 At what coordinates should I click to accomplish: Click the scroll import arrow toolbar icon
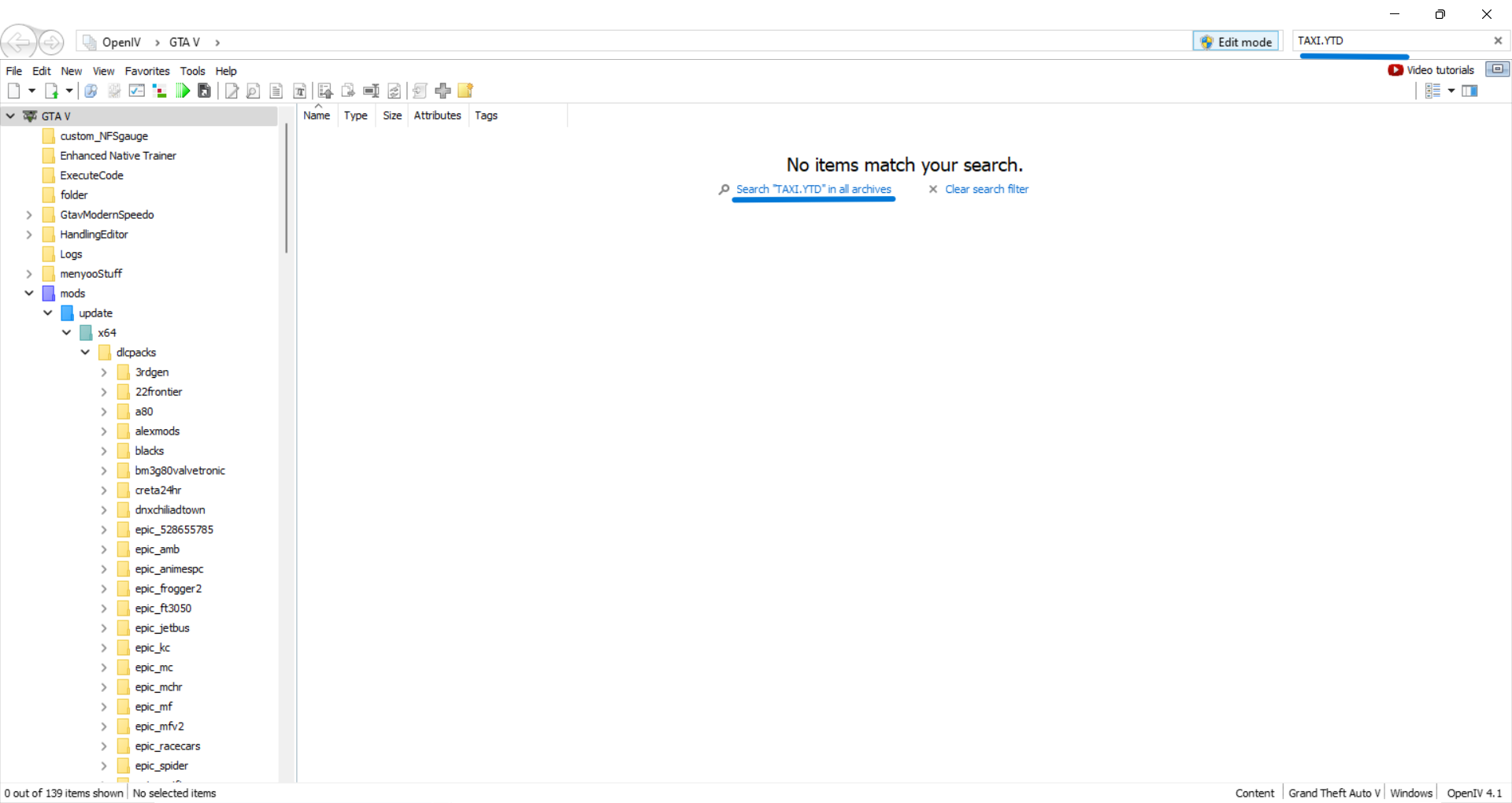point(420,91)
